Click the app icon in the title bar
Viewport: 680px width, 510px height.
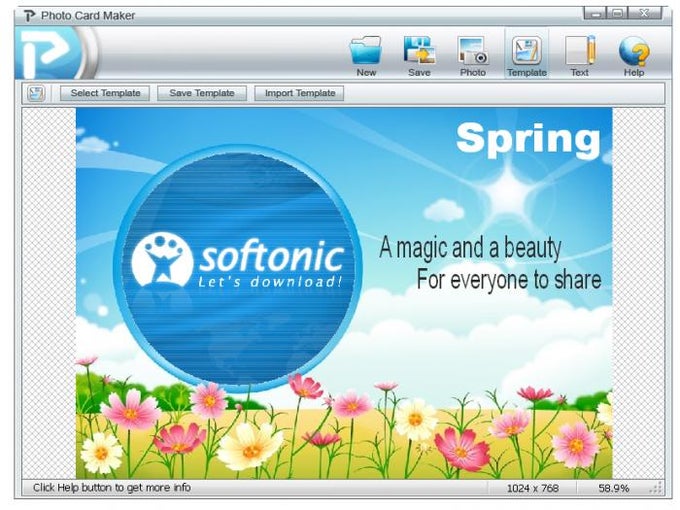[x=29, y=16]
